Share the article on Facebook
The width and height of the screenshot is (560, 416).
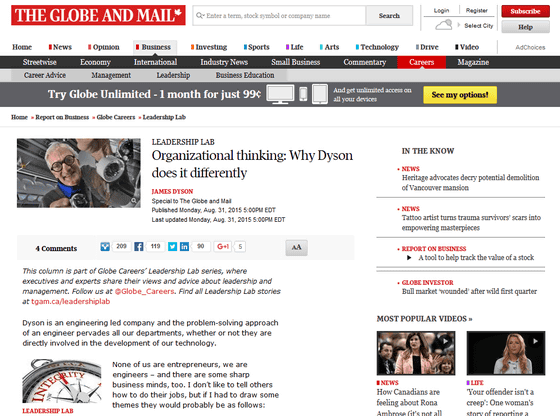coord(139,246)
